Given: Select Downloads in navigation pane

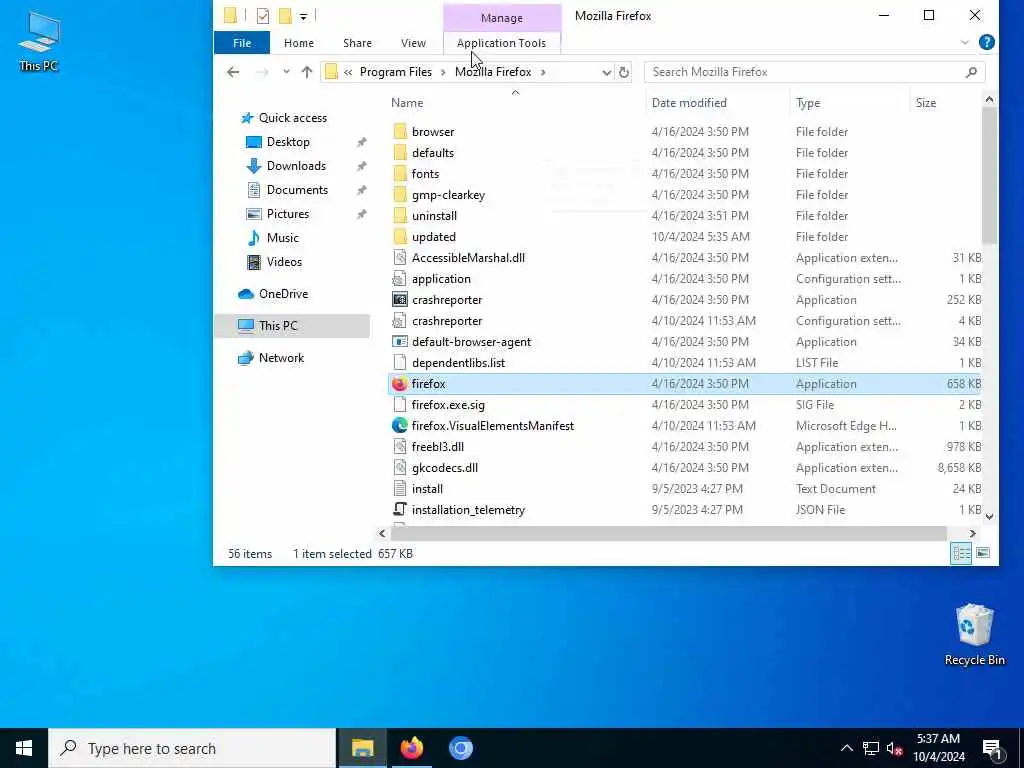Looking at the screenshot, I should pos(296,166).
